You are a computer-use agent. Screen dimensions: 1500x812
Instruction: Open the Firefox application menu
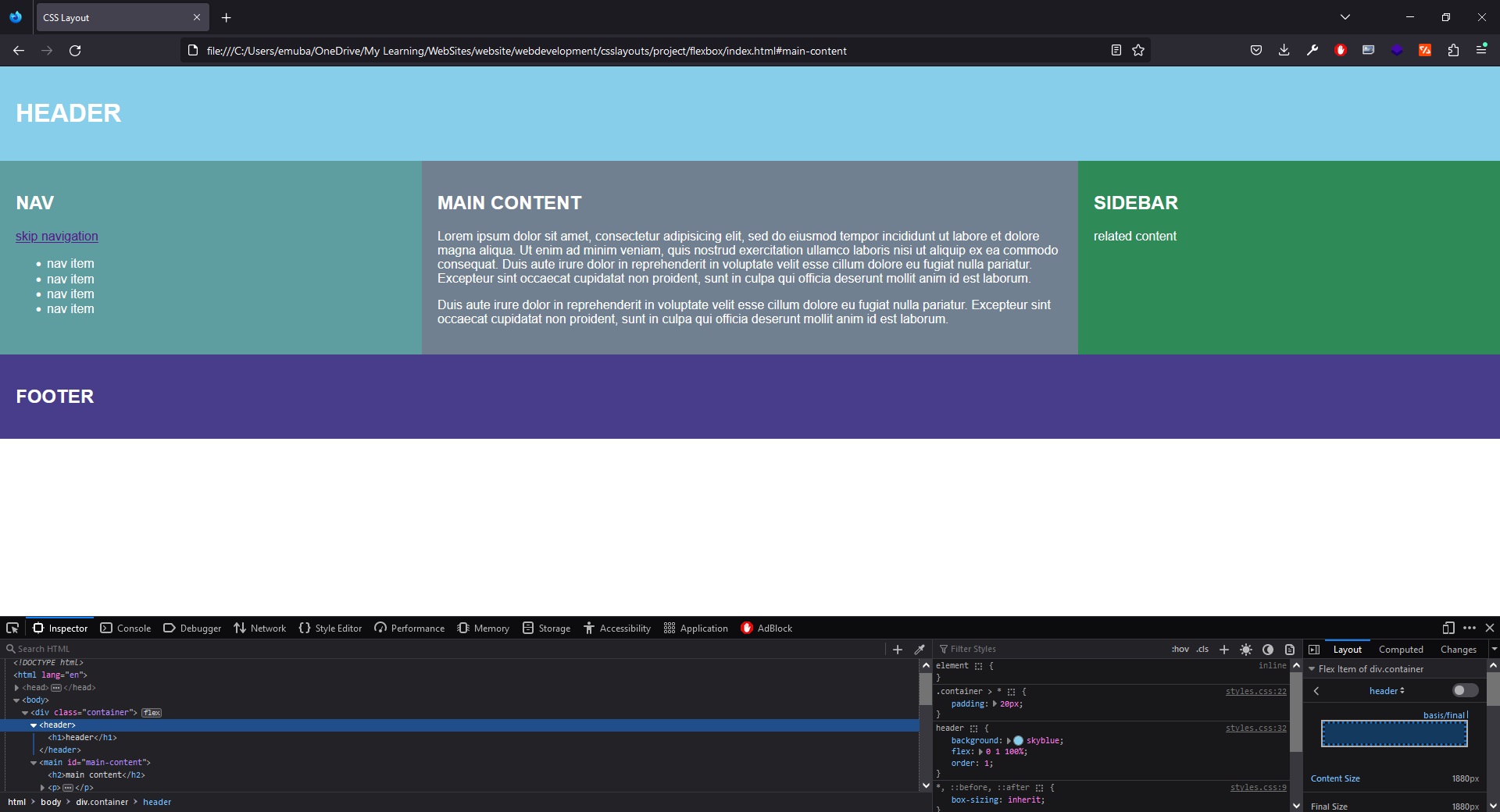click(1481, 51)
